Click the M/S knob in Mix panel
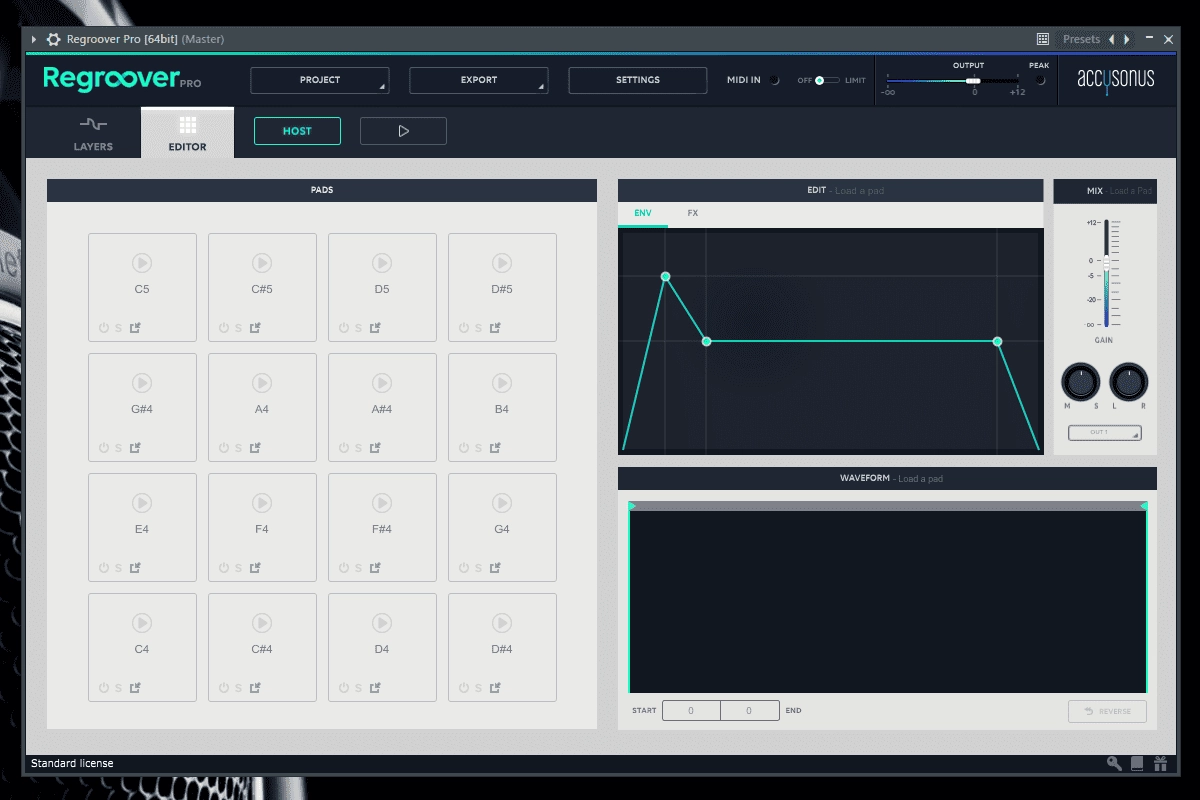The width and height of the screenshot is (1200, 800). [x=1081, y=381]
